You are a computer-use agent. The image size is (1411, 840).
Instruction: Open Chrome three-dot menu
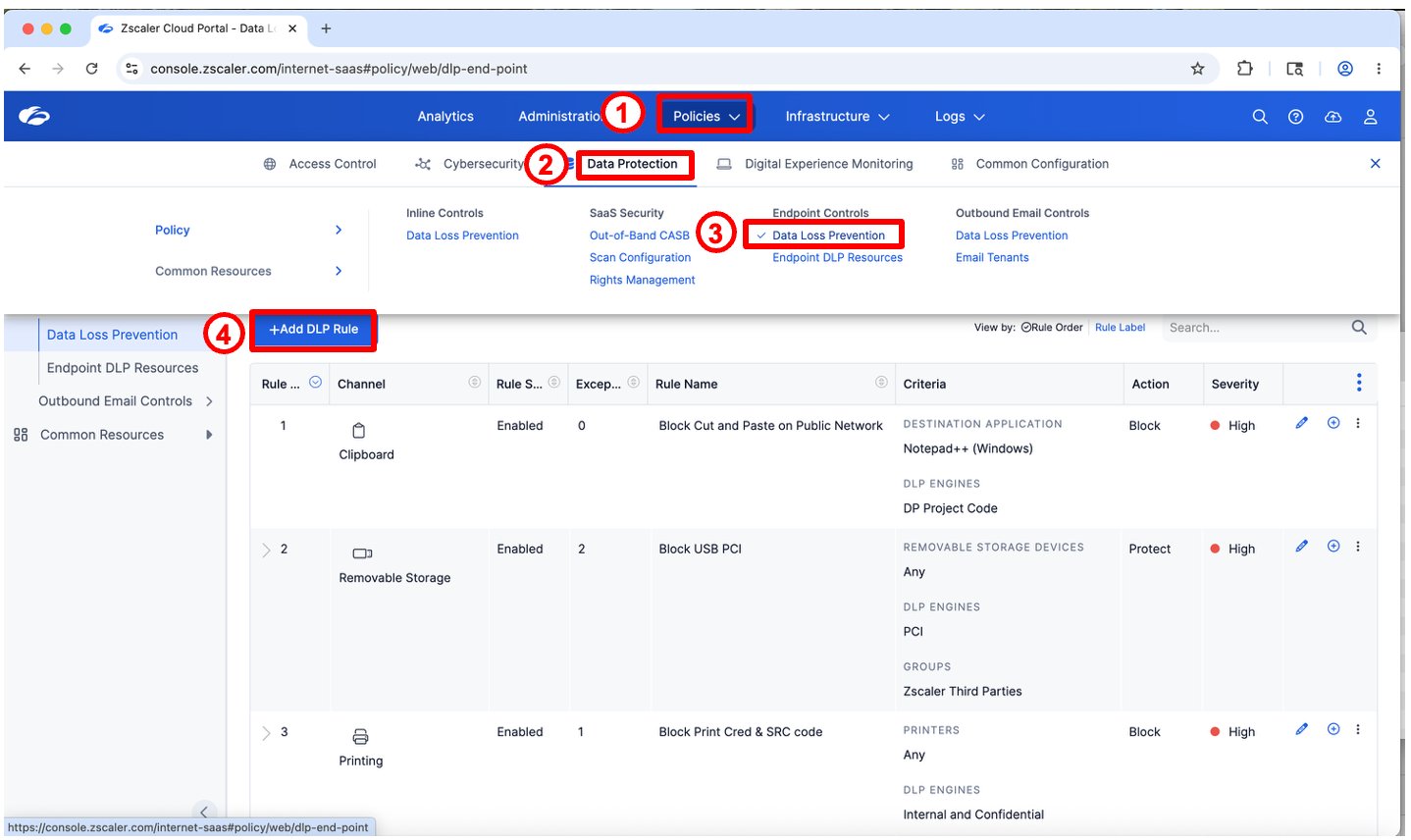1379,69
